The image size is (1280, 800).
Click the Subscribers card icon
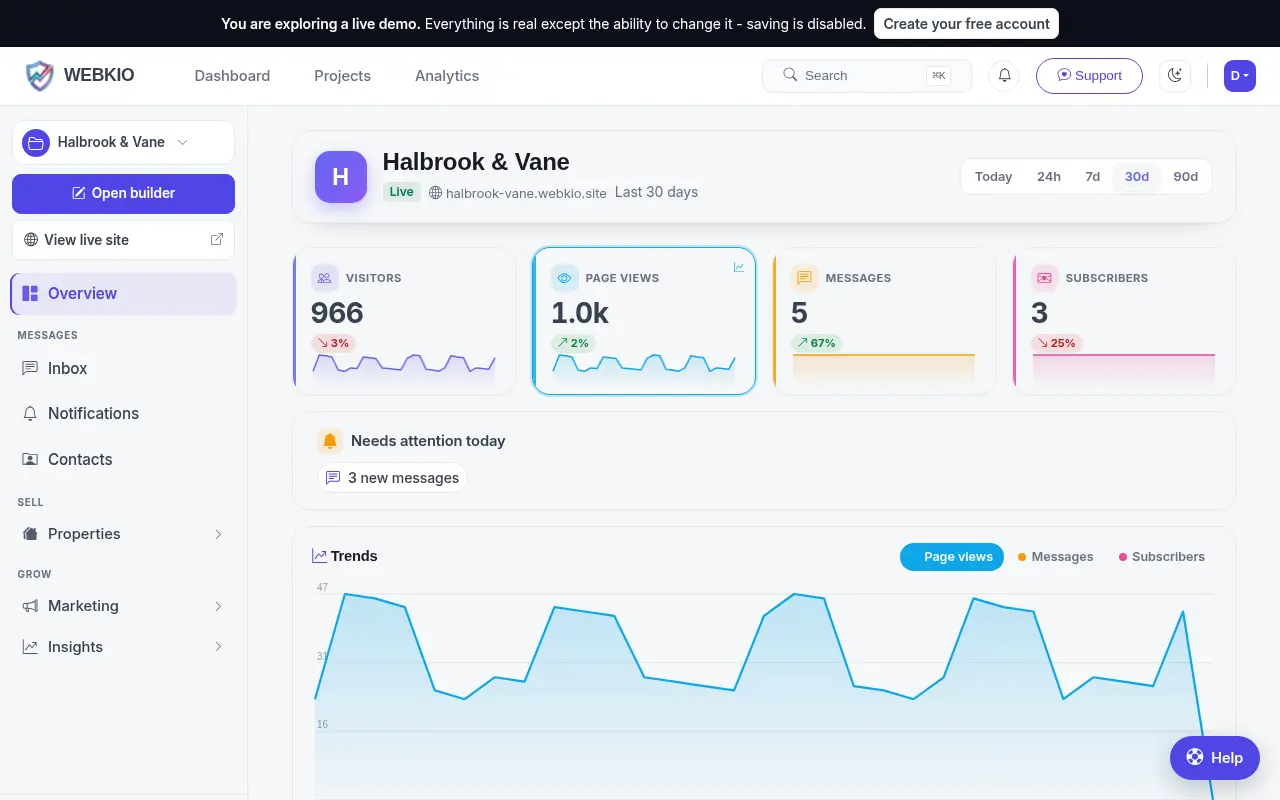1044,278
